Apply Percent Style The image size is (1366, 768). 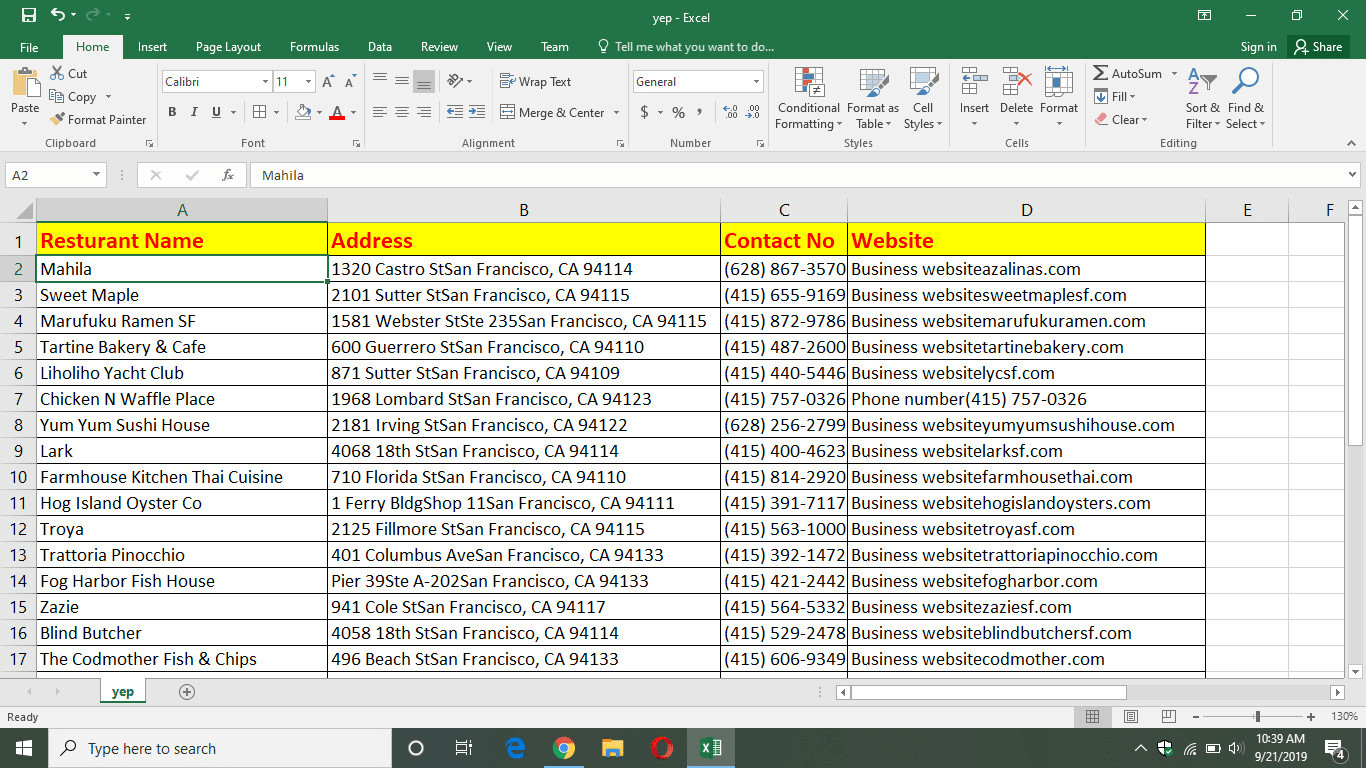coord(678,112)
